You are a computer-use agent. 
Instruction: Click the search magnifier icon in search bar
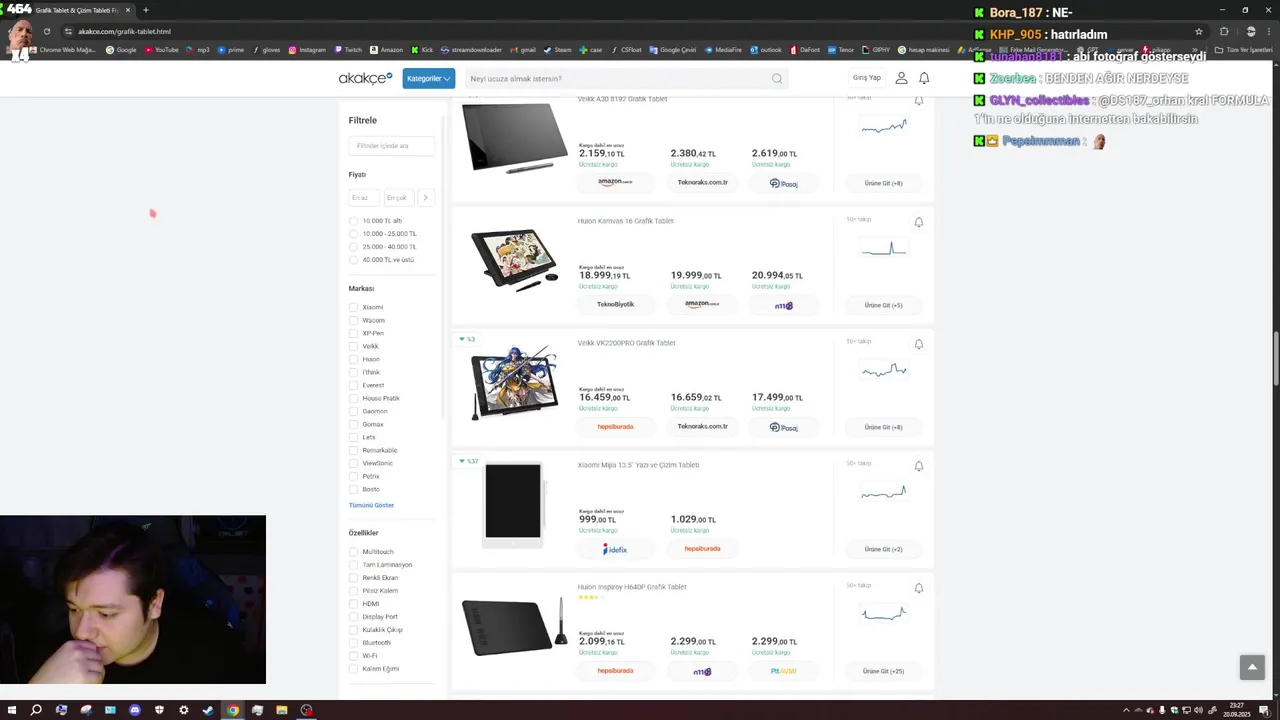777,78
